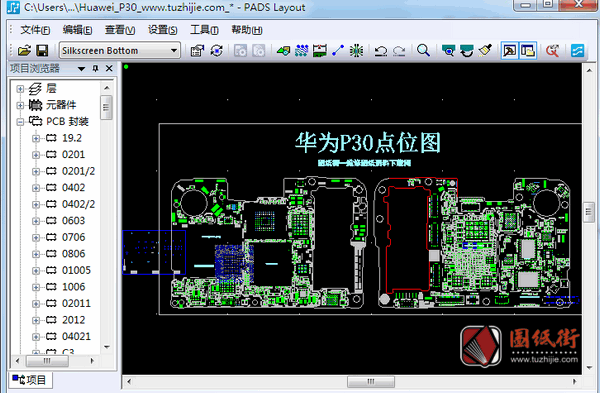Viewport: 600px width, 393px height.
Task: Click the view board icon with eye
Action: 448,51
